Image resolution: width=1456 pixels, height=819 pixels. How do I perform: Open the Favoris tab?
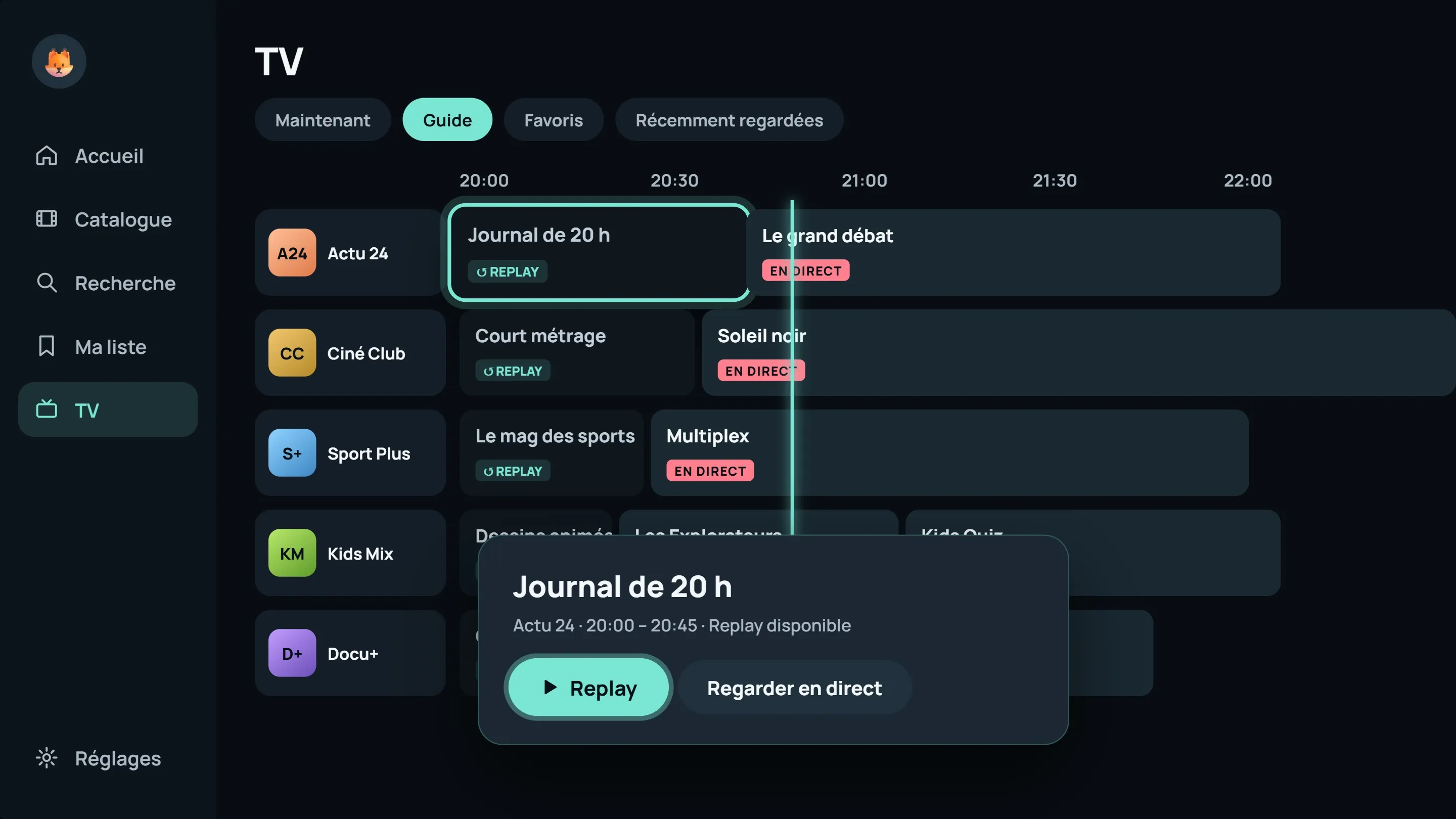(x=554, y=120)
